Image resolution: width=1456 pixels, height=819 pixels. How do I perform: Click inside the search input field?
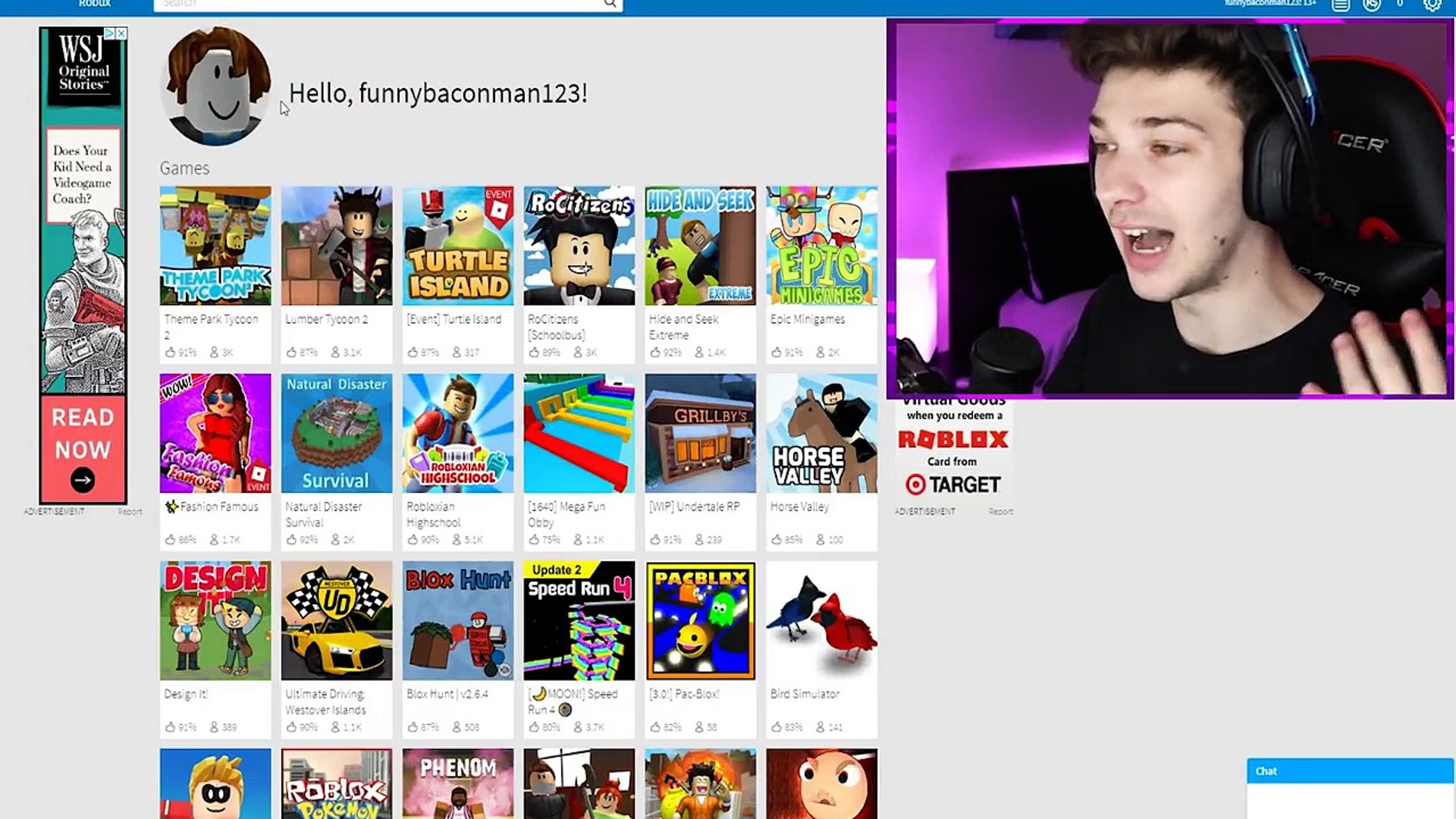click(x=379, y=5)
